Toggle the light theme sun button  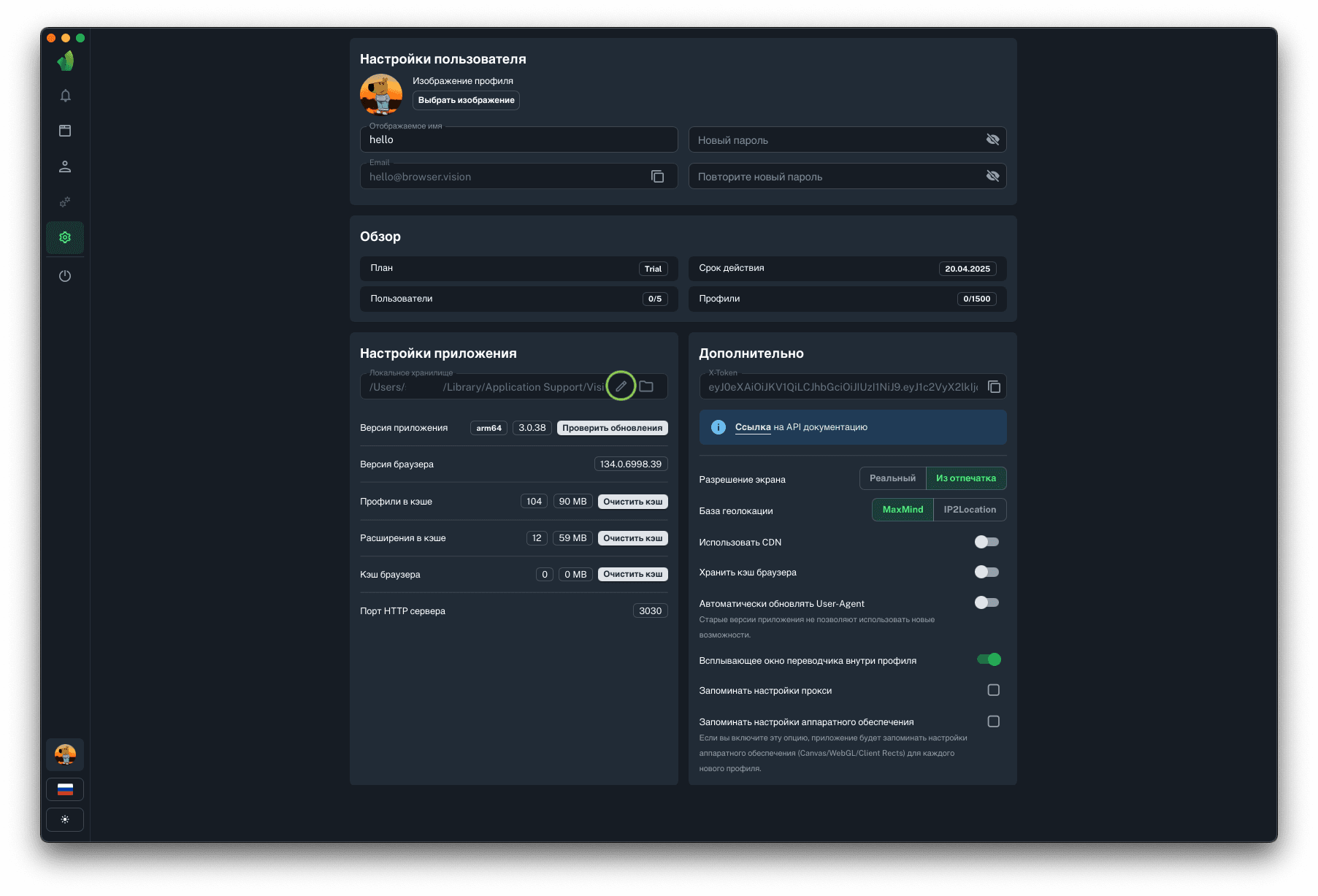pos(65,819)
